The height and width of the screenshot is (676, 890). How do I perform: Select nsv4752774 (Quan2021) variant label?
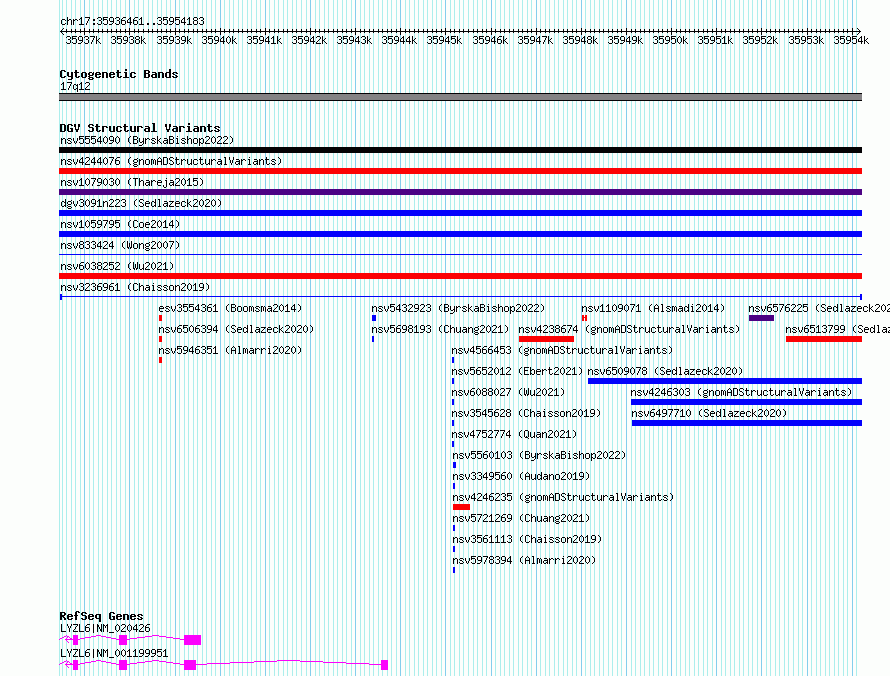click(x=514, y=434)
